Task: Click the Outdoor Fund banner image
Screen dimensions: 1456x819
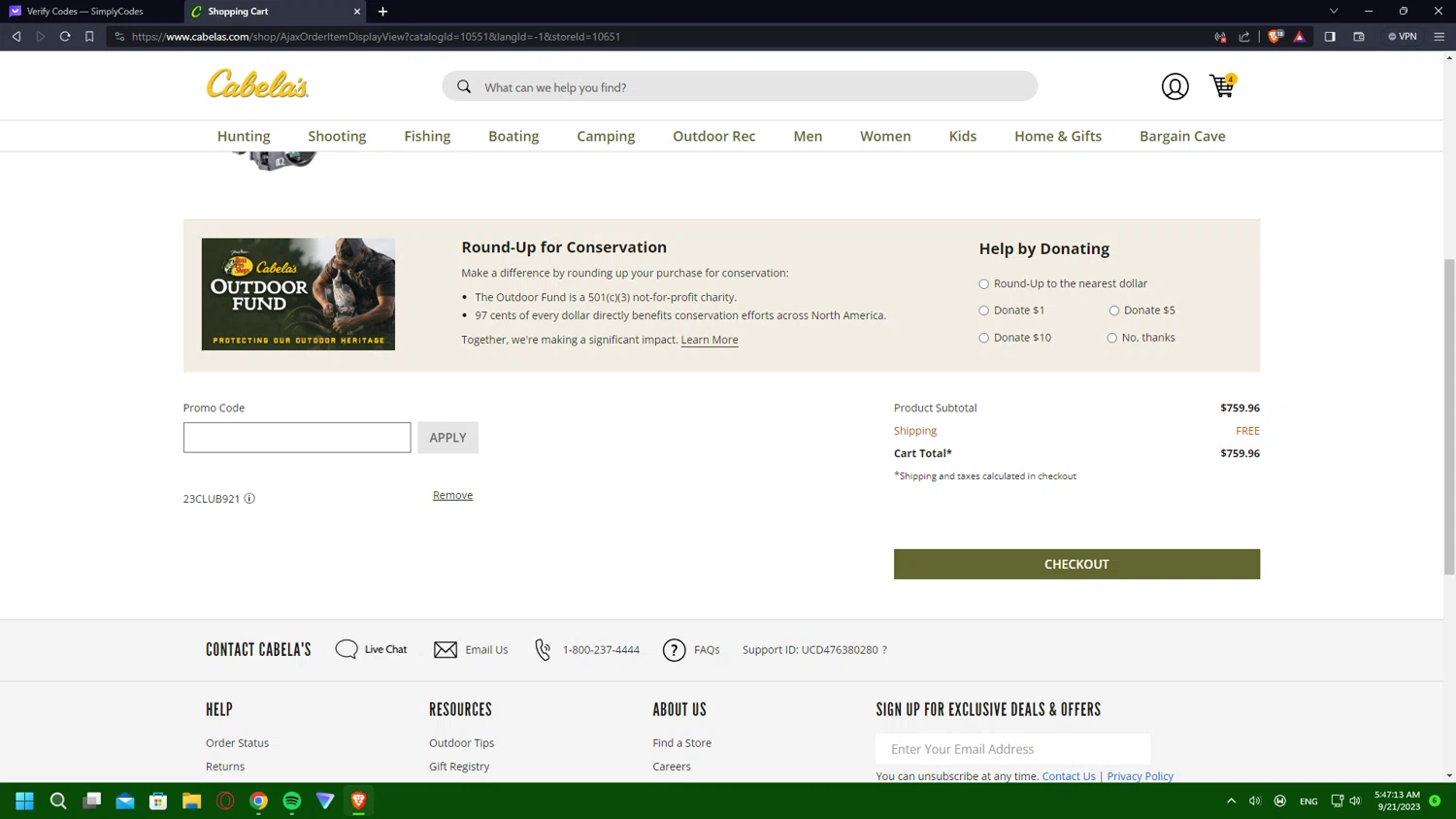Action: 298,294
